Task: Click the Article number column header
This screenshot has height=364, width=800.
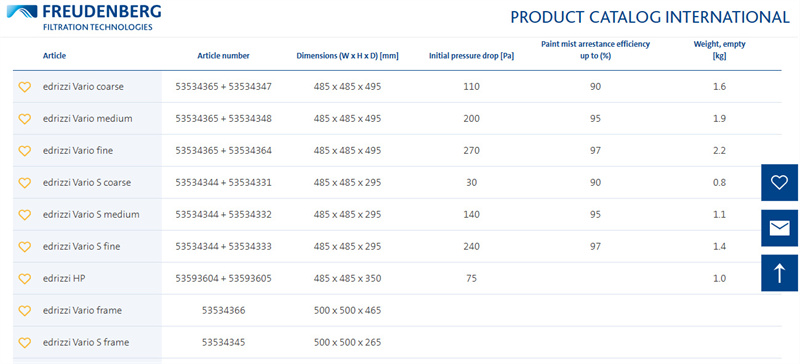Action: [x=223, y=56]
